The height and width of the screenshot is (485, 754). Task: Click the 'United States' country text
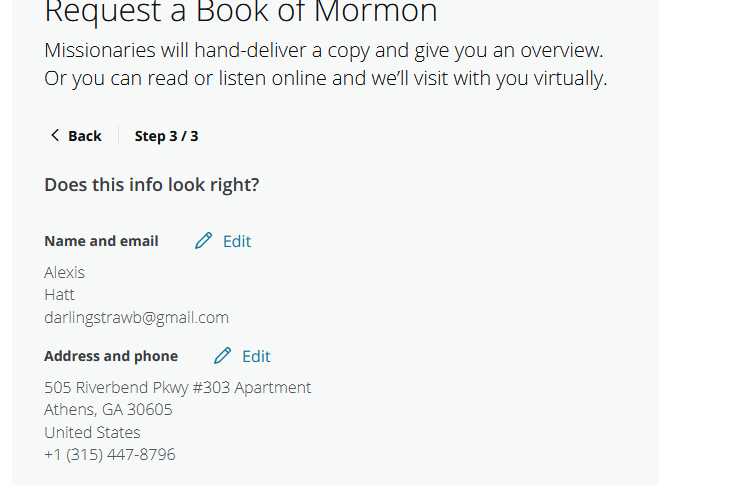(92, 433)
